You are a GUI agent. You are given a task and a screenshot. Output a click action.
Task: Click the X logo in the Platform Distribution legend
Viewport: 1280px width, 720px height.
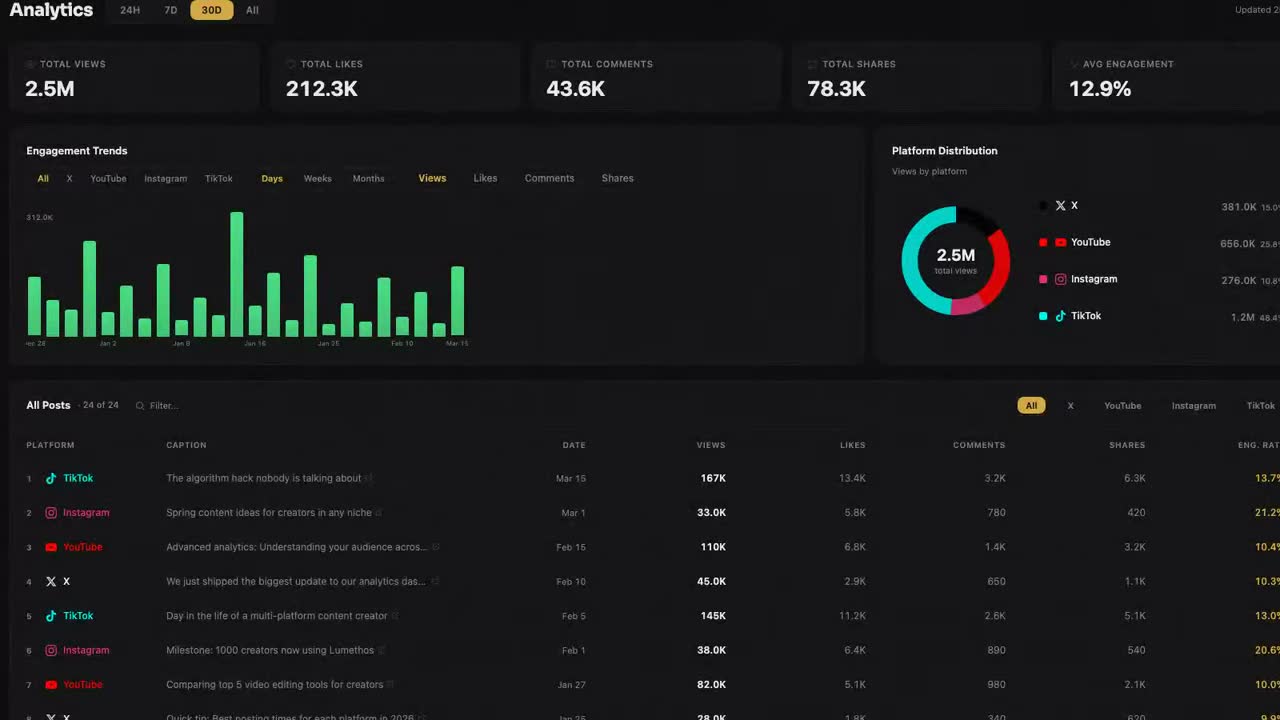coord(1061,206)
